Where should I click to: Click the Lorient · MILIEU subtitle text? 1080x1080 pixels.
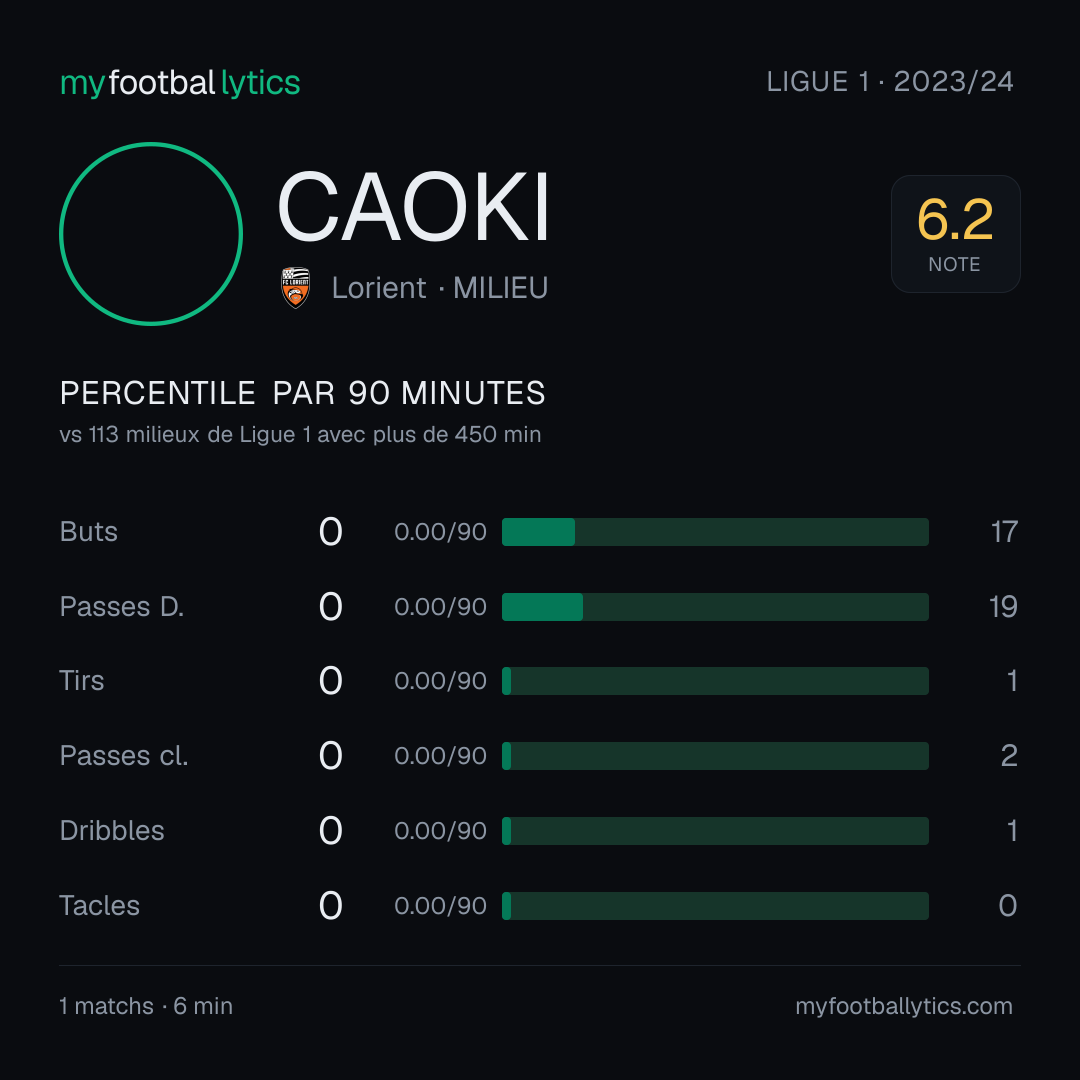point(439,288)
